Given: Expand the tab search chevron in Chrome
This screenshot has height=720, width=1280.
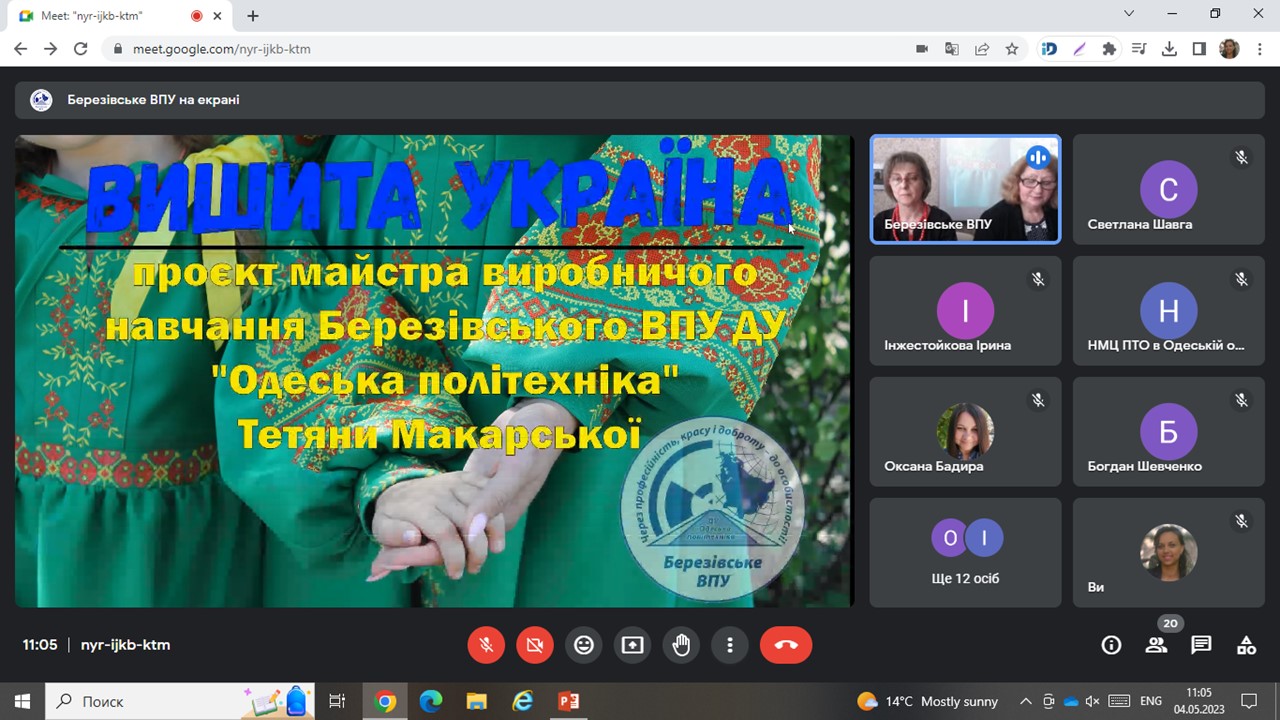Looking at the screenshot, I should point(1129,14).
